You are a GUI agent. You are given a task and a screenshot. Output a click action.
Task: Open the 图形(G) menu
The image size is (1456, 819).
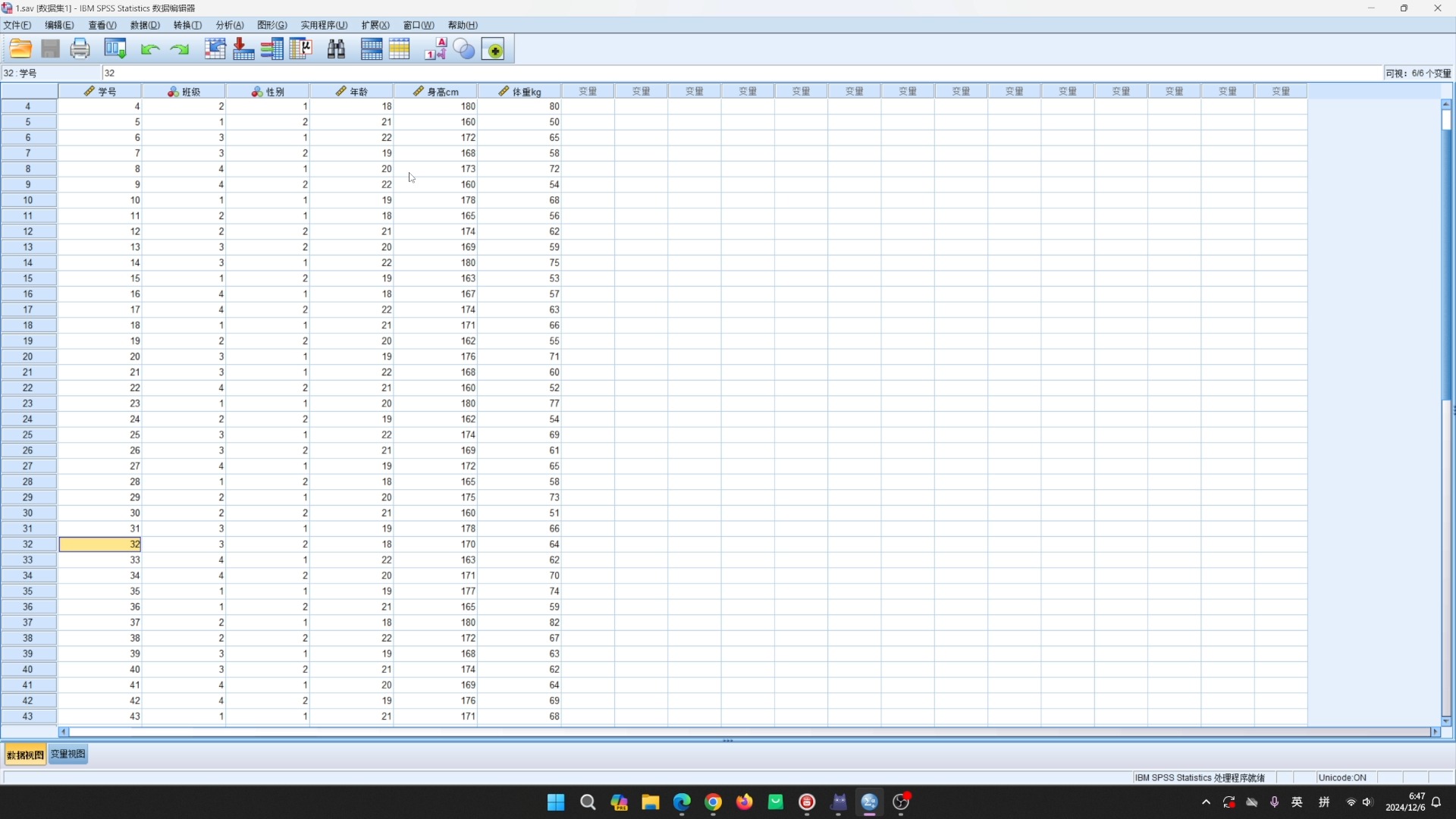coord(272,25)
